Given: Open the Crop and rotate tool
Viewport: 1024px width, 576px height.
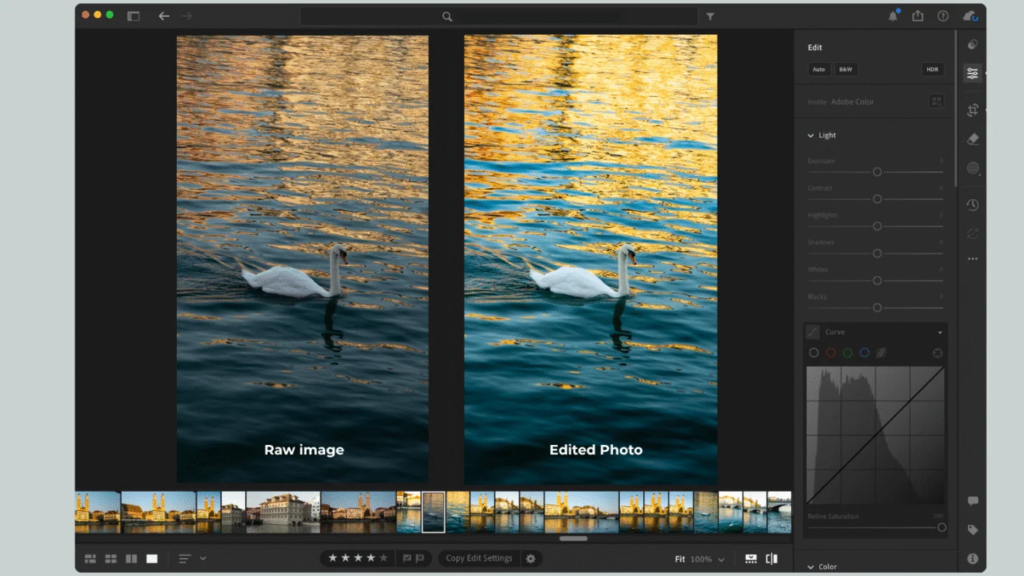Looking at the screenshot, I should pos(972,110).
